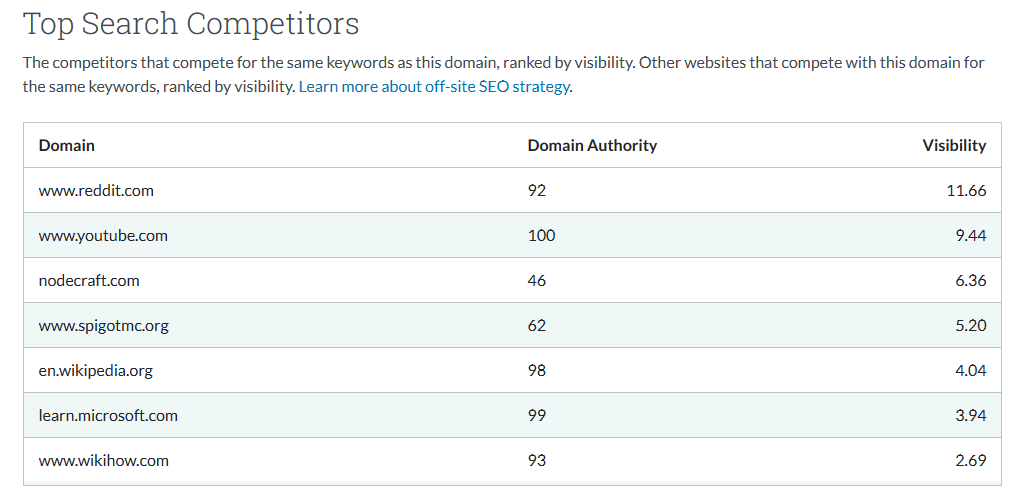1016x501 pixels.
Task: Click the Domain Authority column header
Action: click(592, 146)
